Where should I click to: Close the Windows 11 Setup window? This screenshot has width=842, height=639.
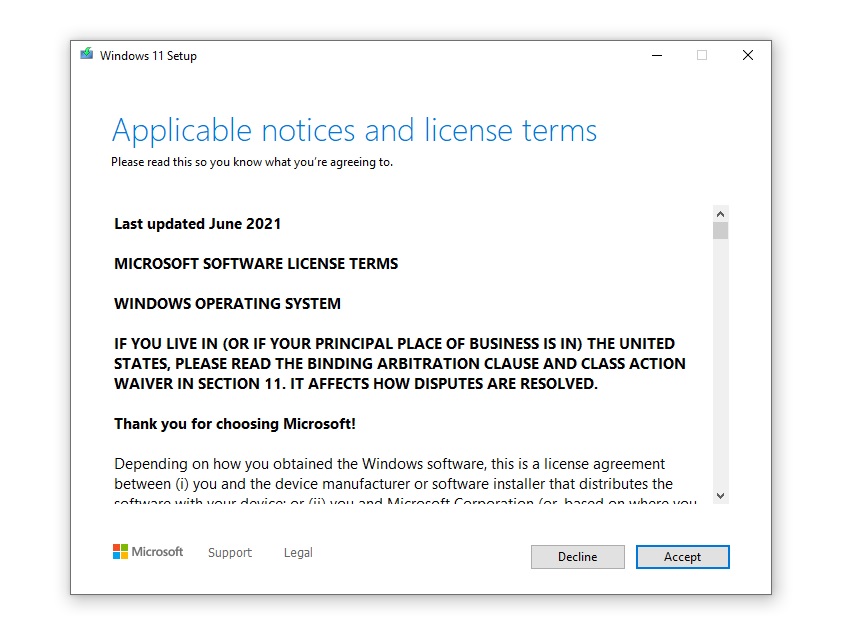tap(747, 55)
